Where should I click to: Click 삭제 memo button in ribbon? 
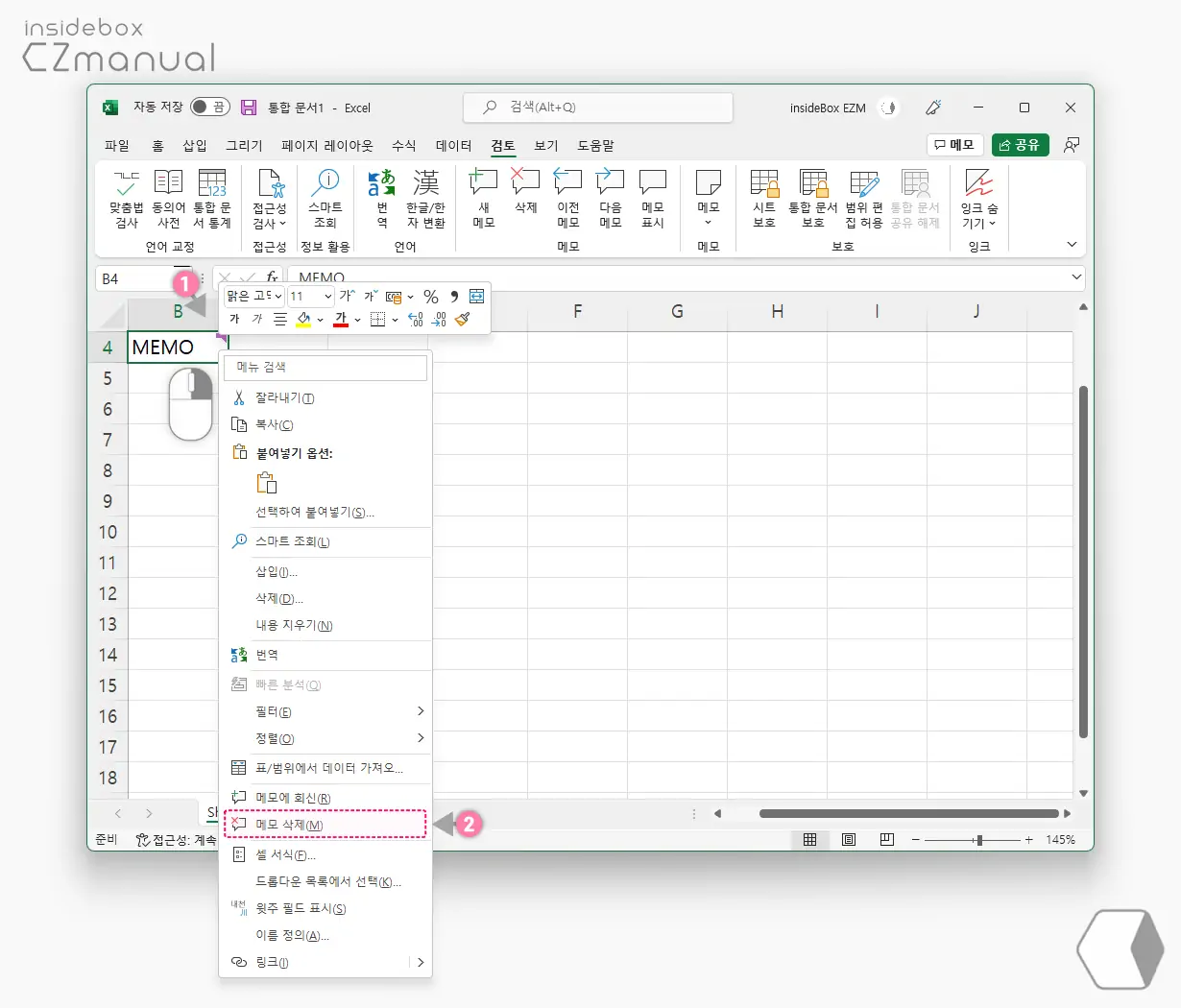tap(525, 192)
